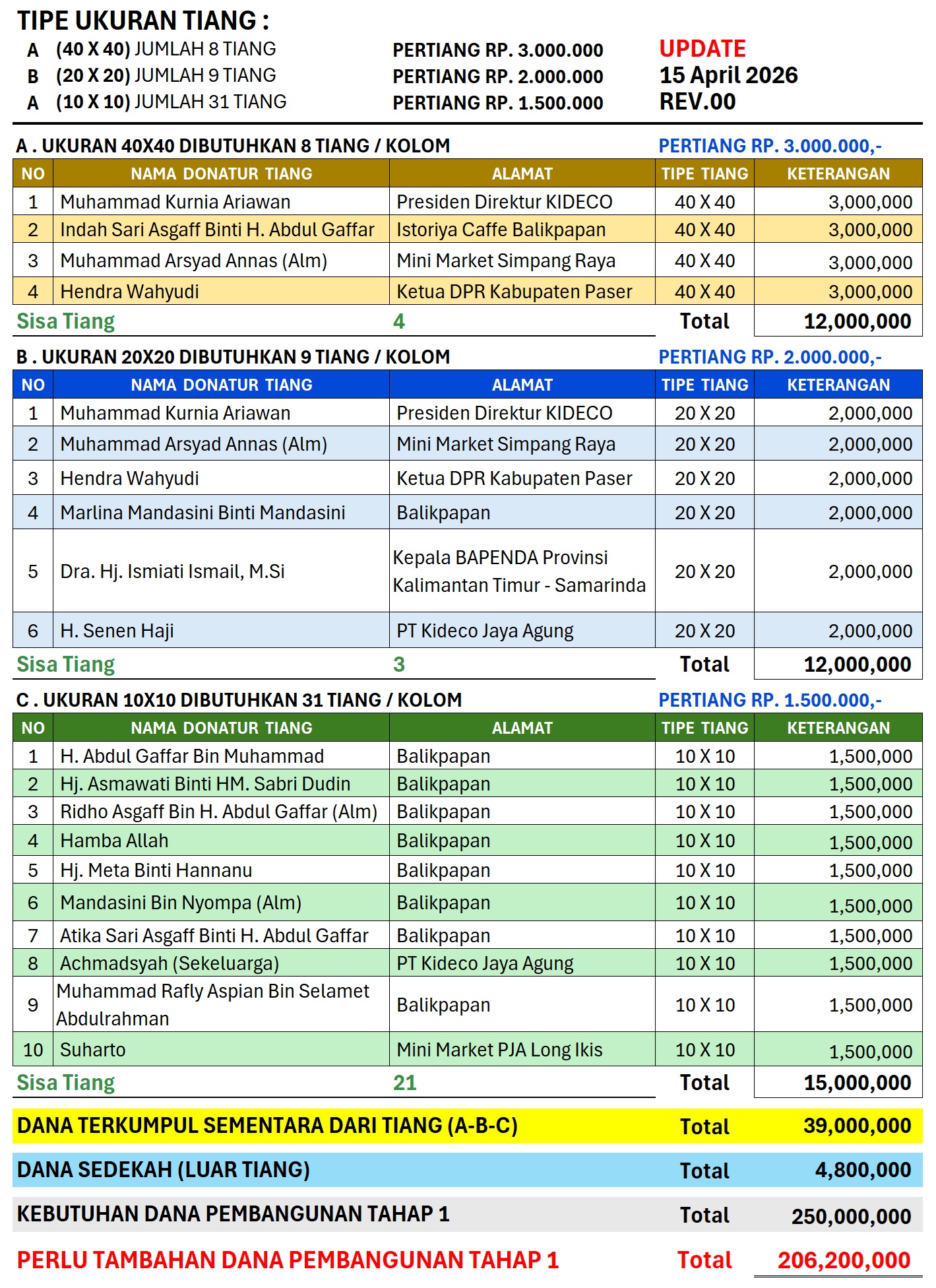Select the 39,000,000 total in yellow row
The image size is (936, 1288).
pyautogui.click(x=857, y=1126)
